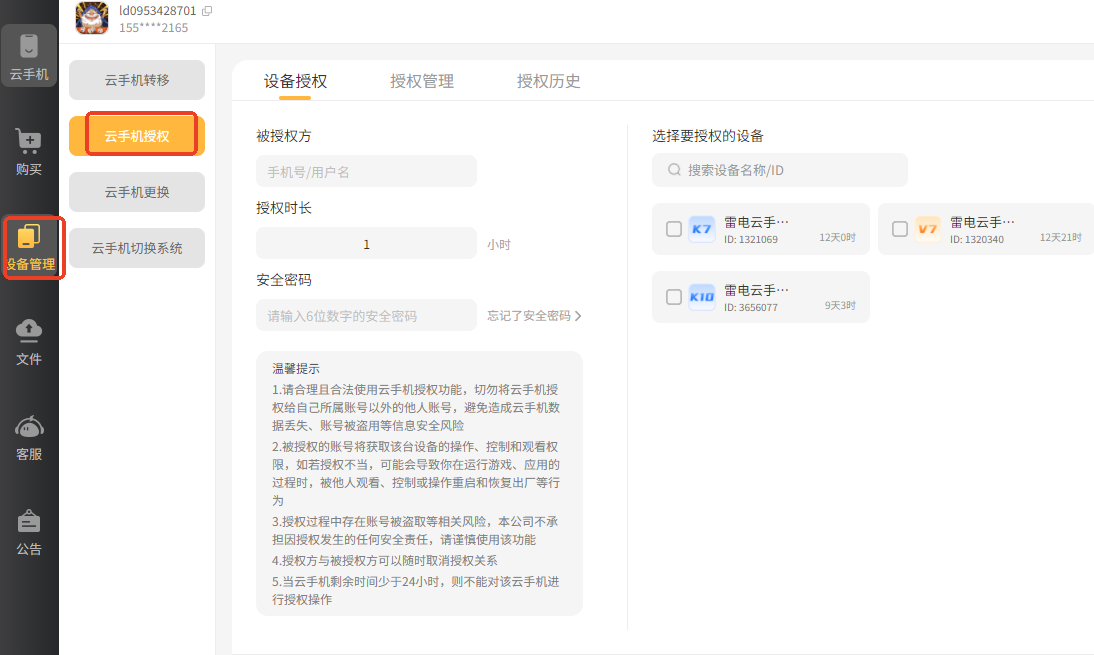Open the 云手机转移 menu button
The width and height of the screenshot is (1094, 655).
[137, 80]
